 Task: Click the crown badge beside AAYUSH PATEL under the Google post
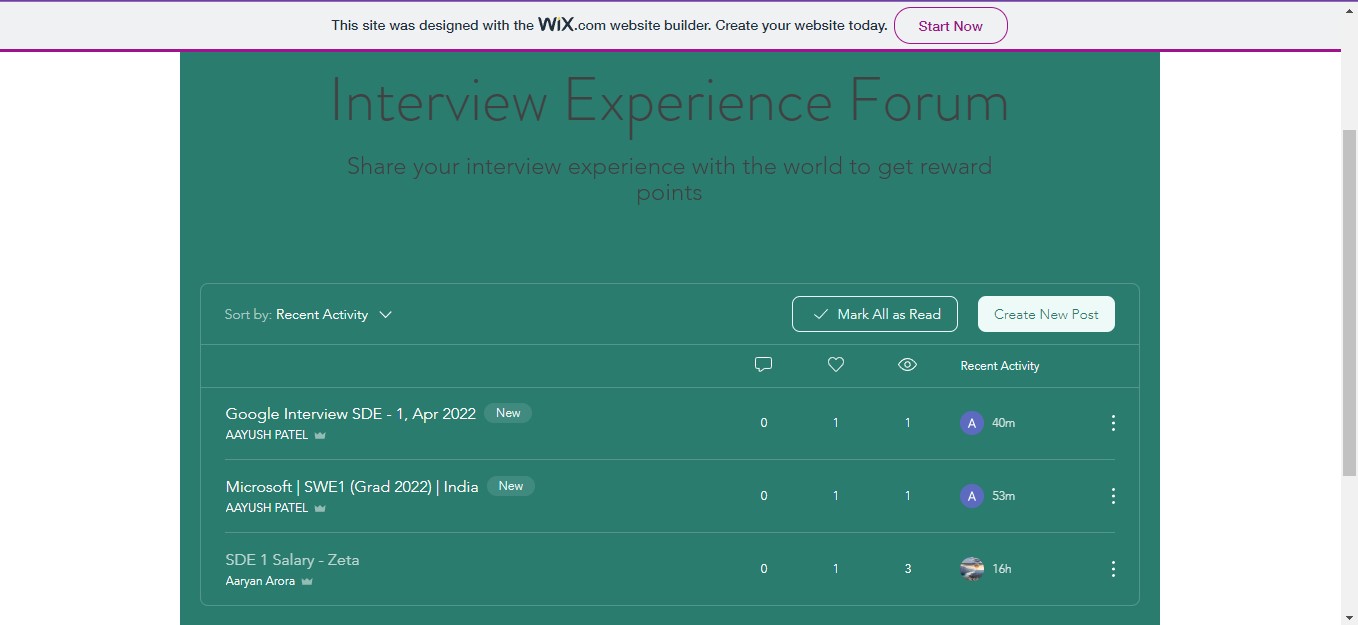[x=320, y=436]
